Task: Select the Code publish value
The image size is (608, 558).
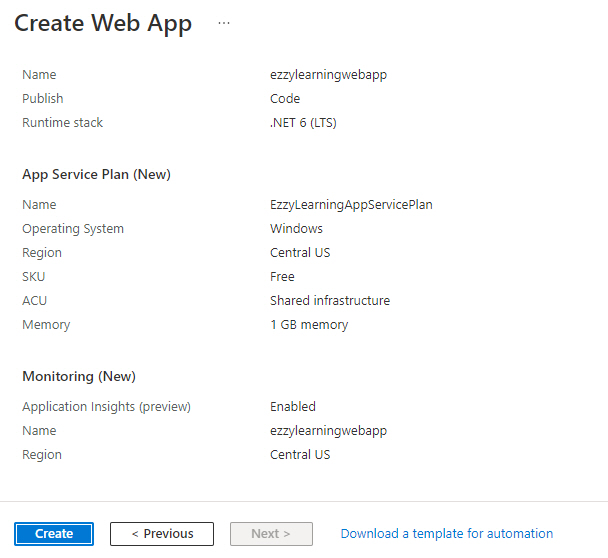Action: click(285, 98)
